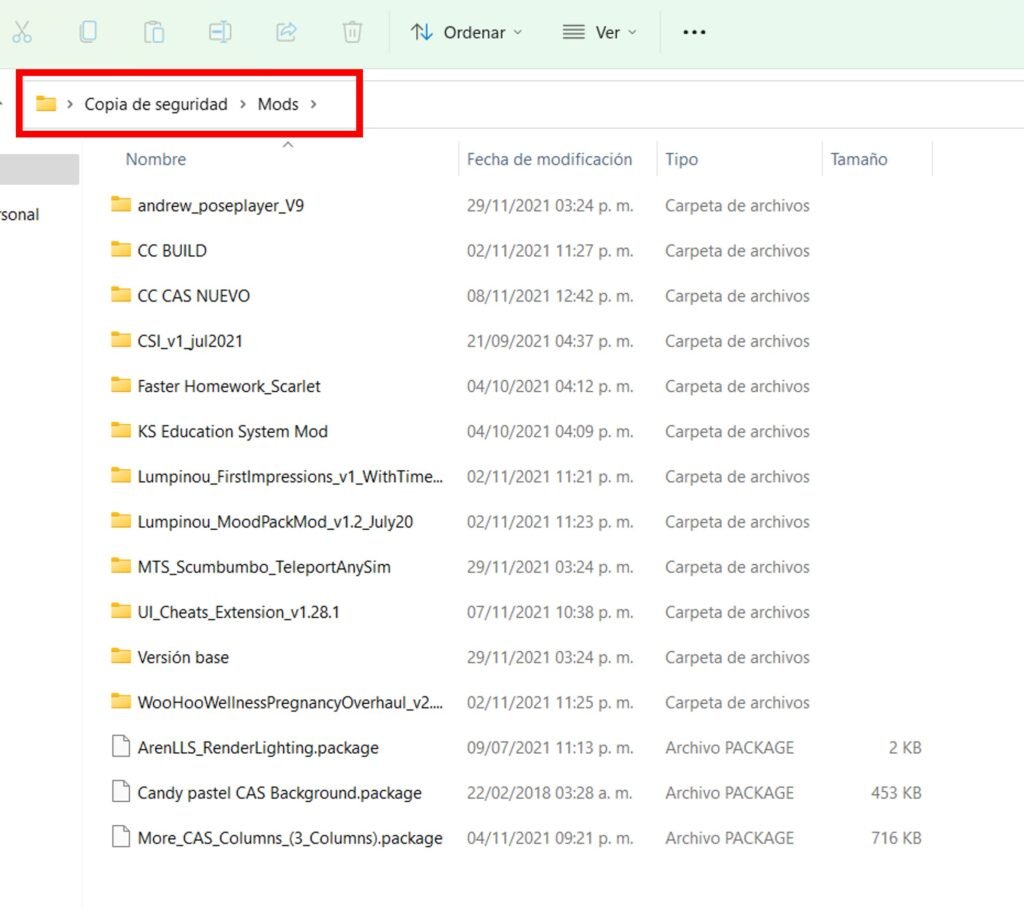Open the Ver view dropdown

(x=599, y=33)
